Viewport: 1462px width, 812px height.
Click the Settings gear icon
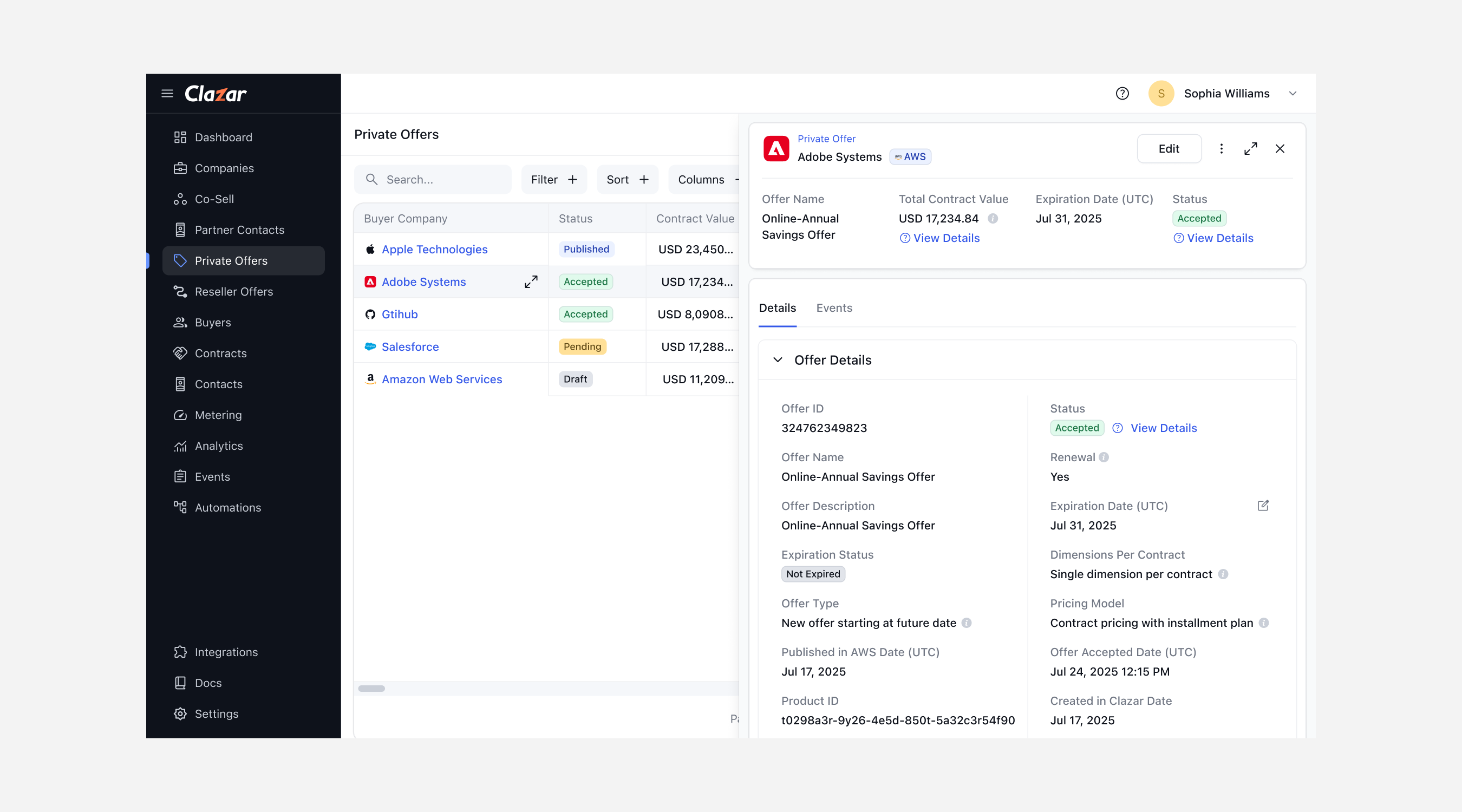pos(180,714)
